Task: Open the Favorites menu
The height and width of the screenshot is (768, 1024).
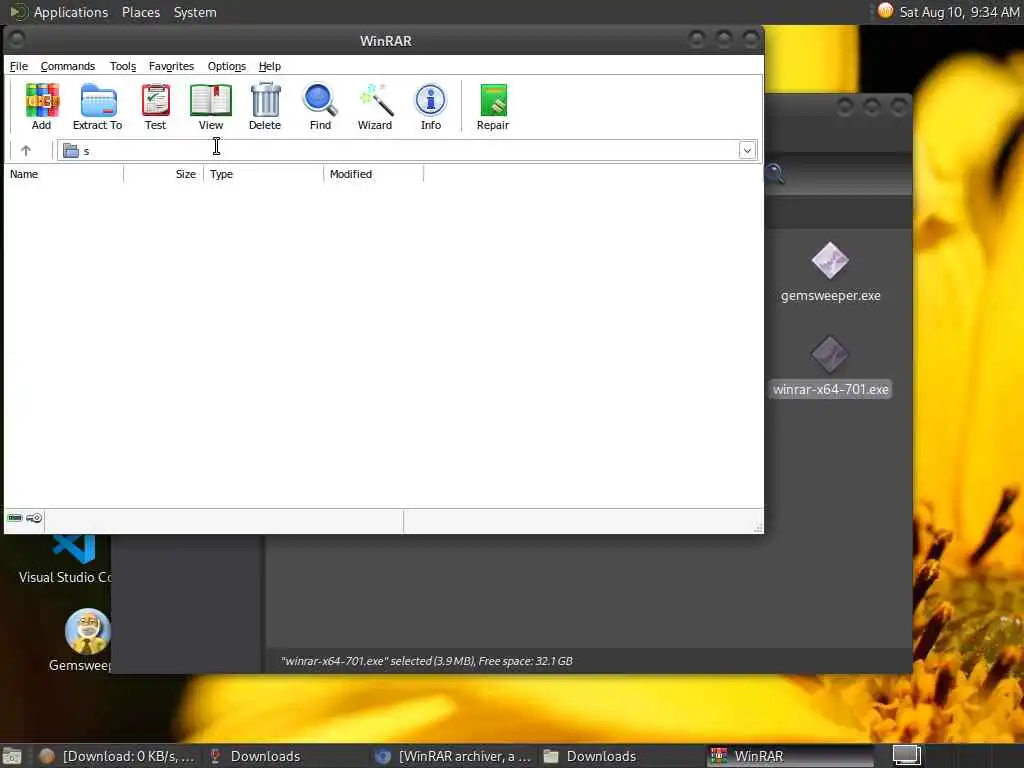Action: pos(171,66)
